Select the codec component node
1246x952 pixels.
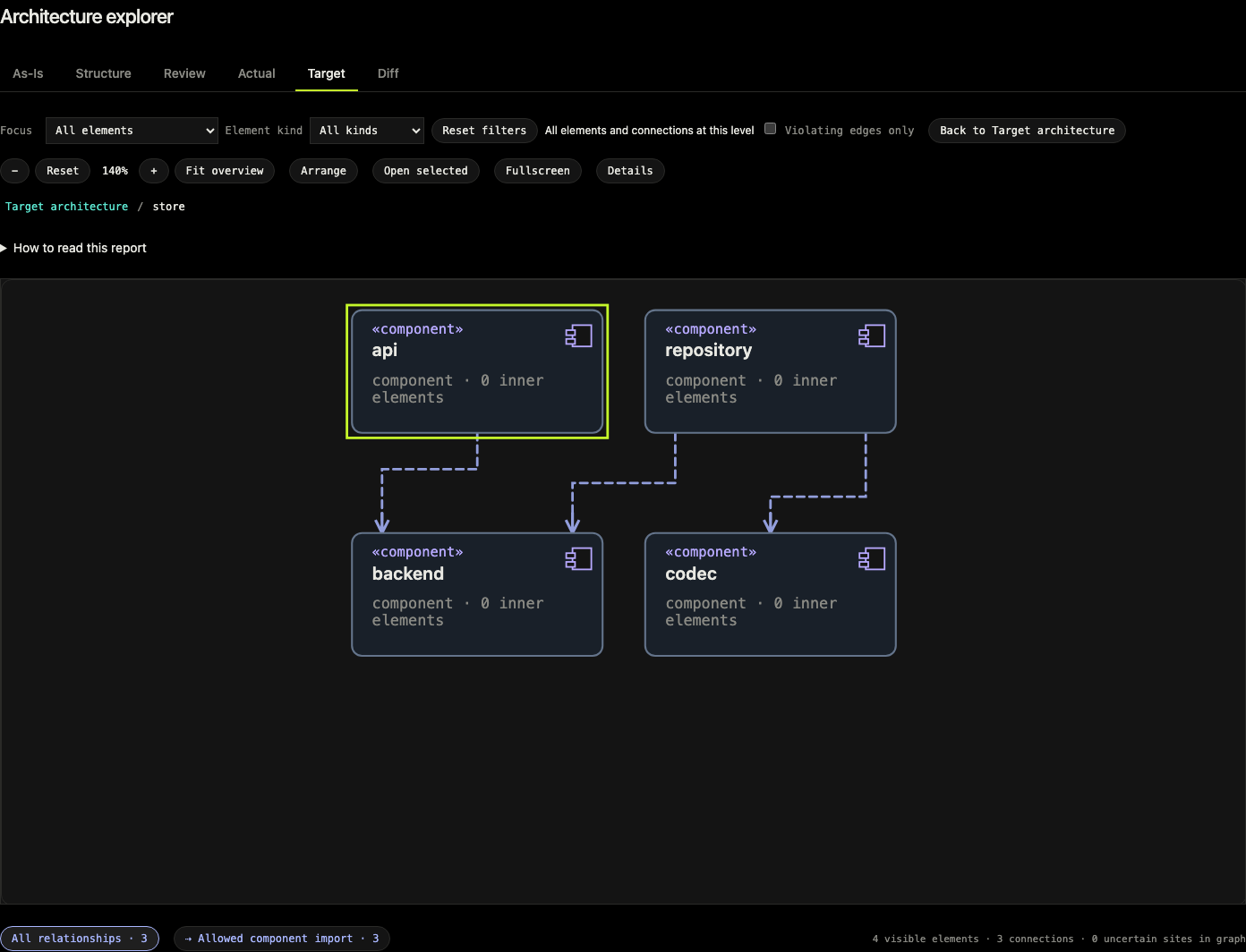pyautogui.click(x=771, y=595)
